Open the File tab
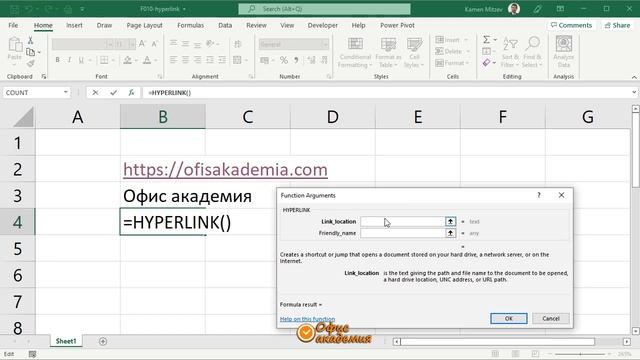The image size is (640, 360). 13,25
